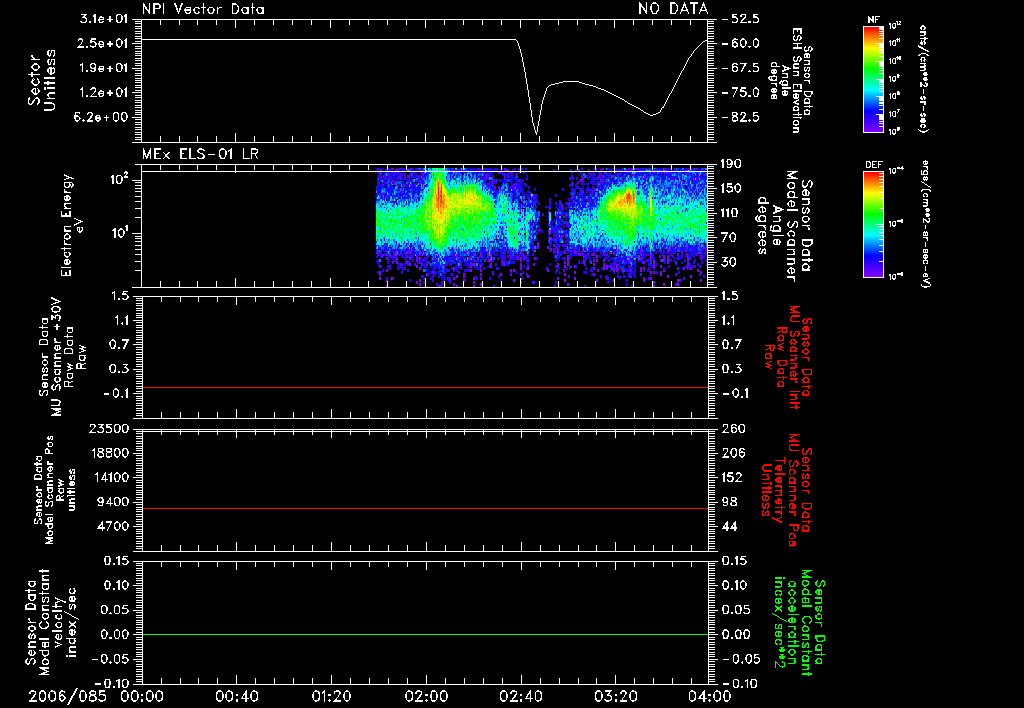Viewport: 1024px width, 708px height.
Task: Click the "-82.5" elevation tick value
Action: 741,118
